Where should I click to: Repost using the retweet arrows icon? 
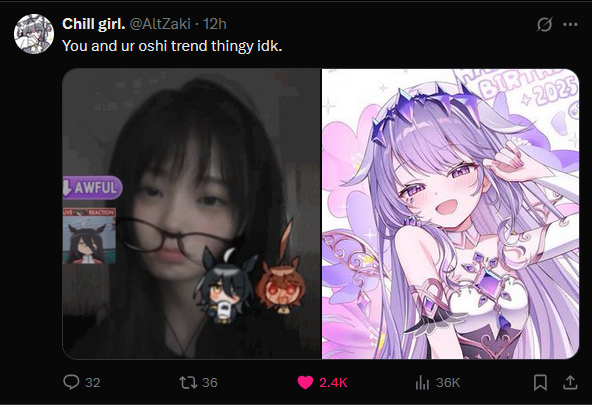[x=188, y=382]
